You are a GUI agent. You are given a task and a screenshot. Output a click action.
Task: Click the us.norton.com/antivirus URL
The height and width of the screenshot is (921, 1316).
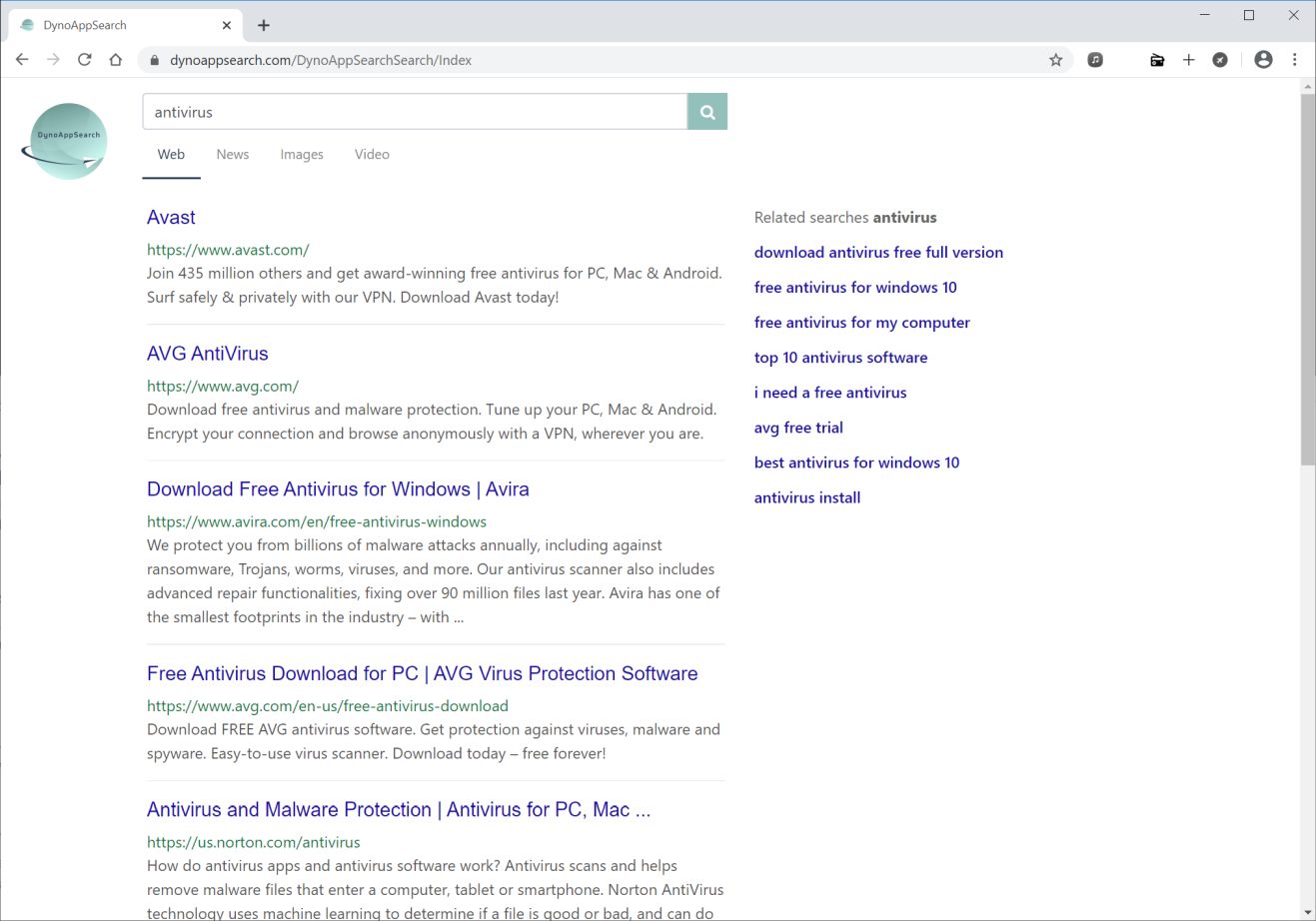tap(254, 842)
